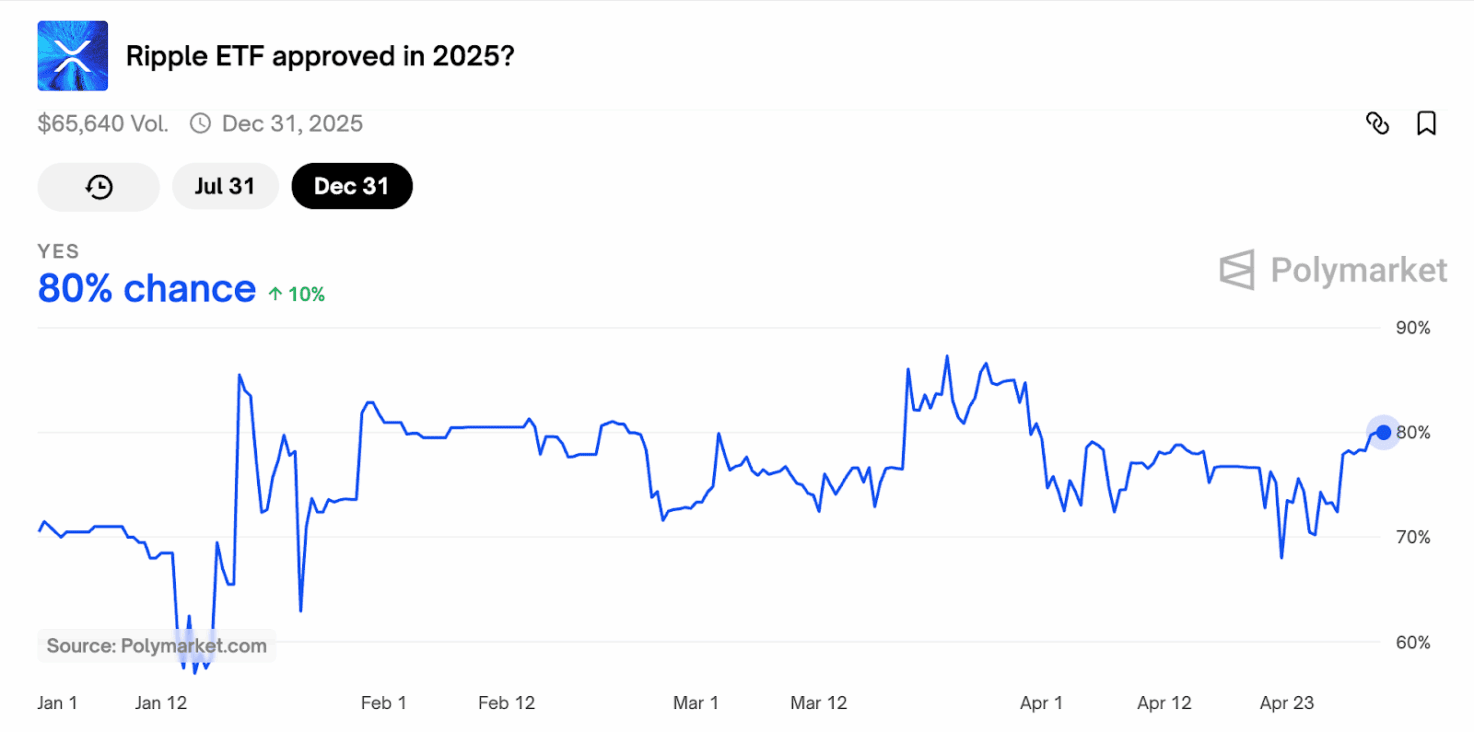Click the XRP market logo icon
Screen dimensions: 1474x732
(72, 55)
